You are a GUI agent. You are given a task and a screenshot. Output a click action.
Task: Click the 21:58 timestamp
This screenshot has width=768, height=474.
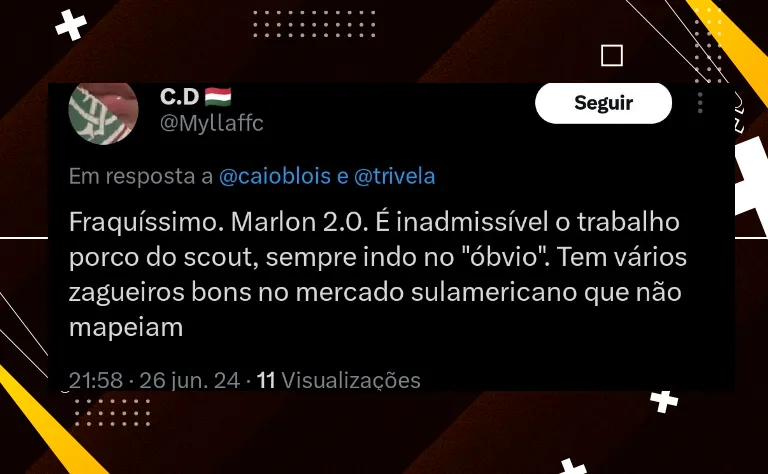[96, 380]
